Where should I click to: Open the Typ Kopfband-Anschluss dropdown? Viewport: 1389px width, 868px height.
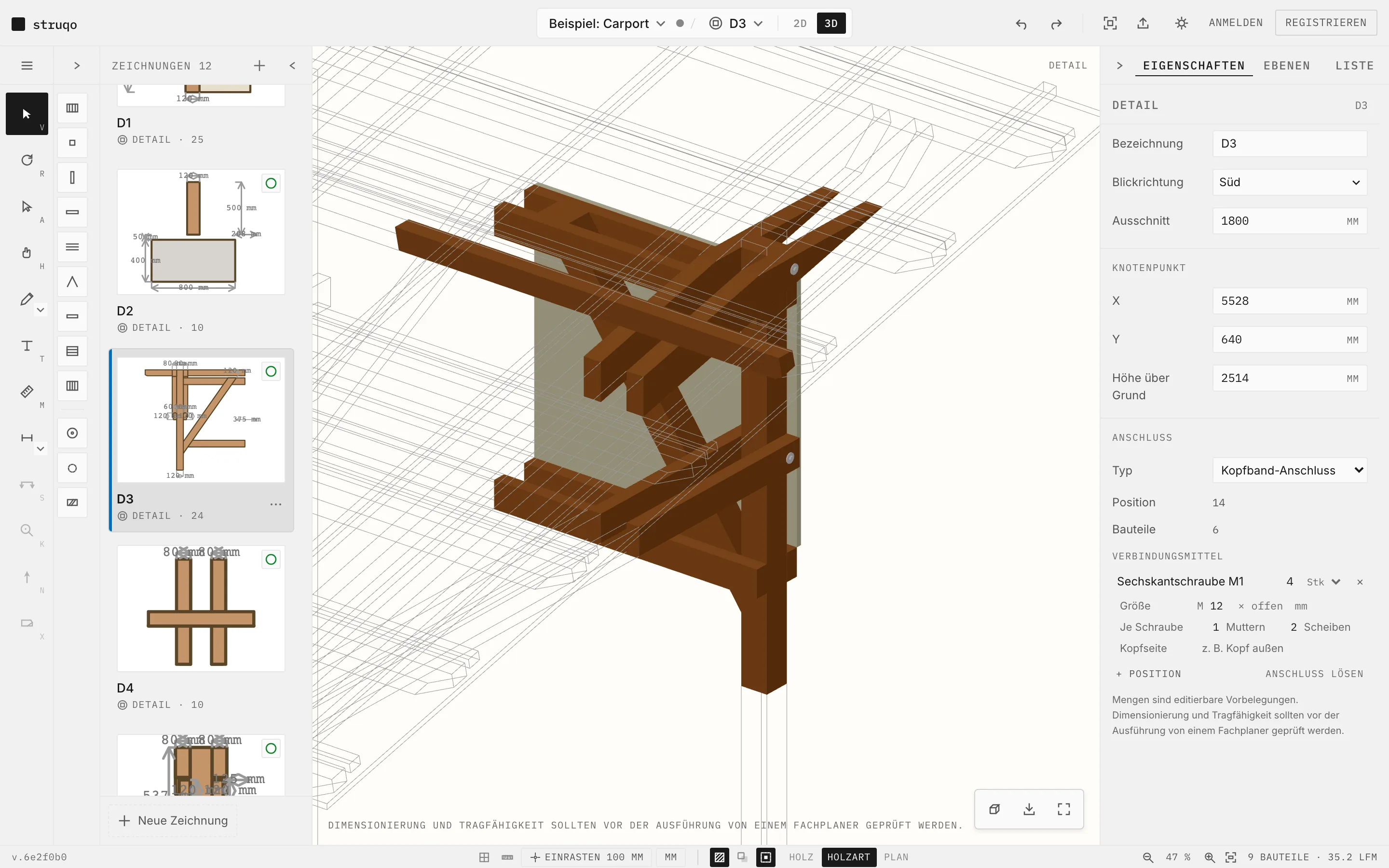1289,470
